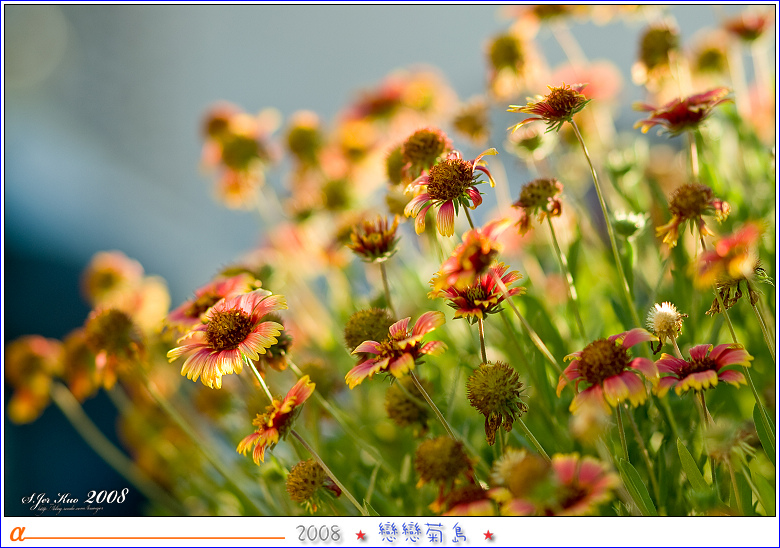780x548 pixels.
Task: Click the rightmost pink flower with yellow-tipped petals
Action: (x=702, y=367)
